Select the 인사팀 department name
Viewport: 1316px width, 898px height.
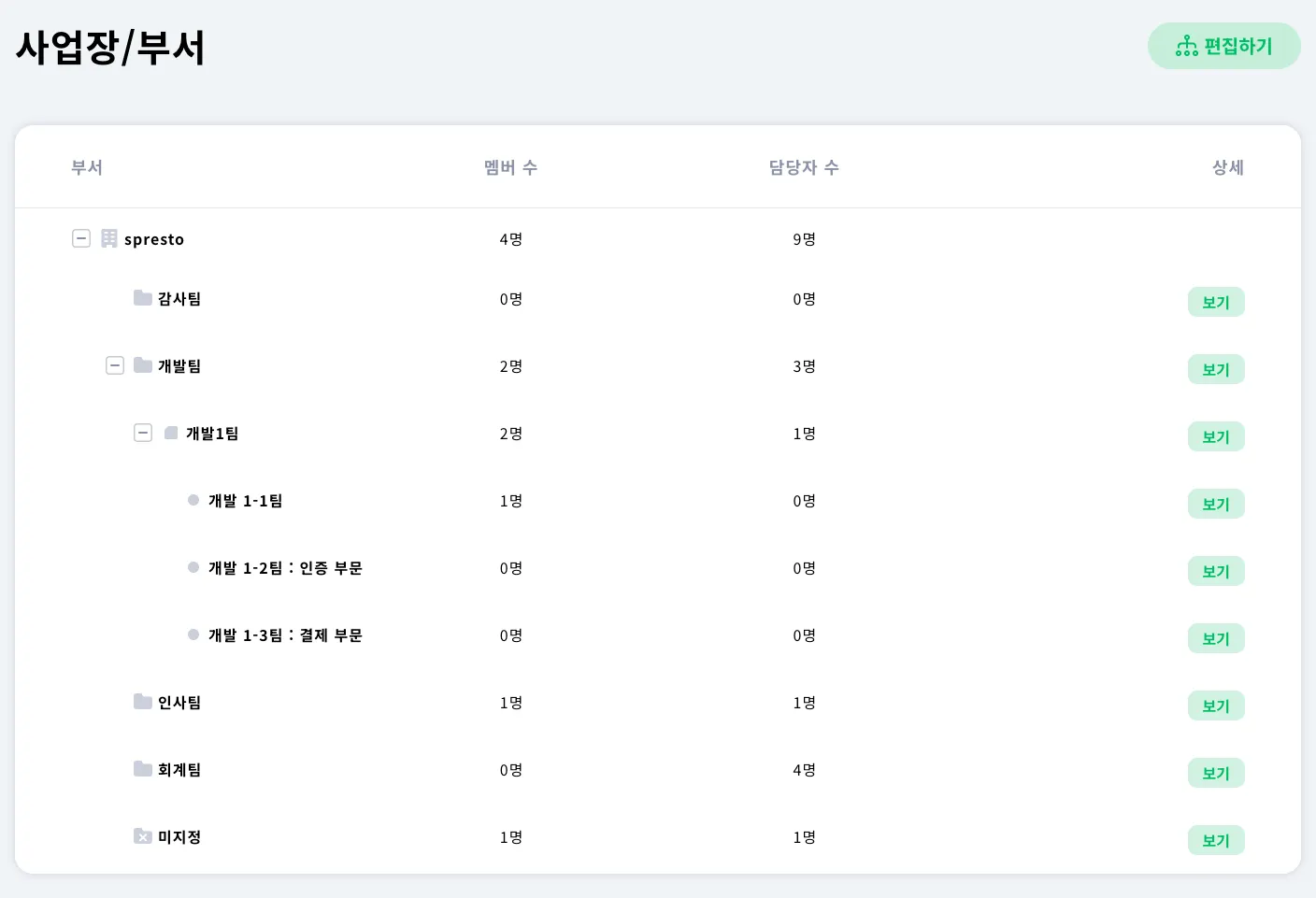pyautogui.click(x=179, y=703)
